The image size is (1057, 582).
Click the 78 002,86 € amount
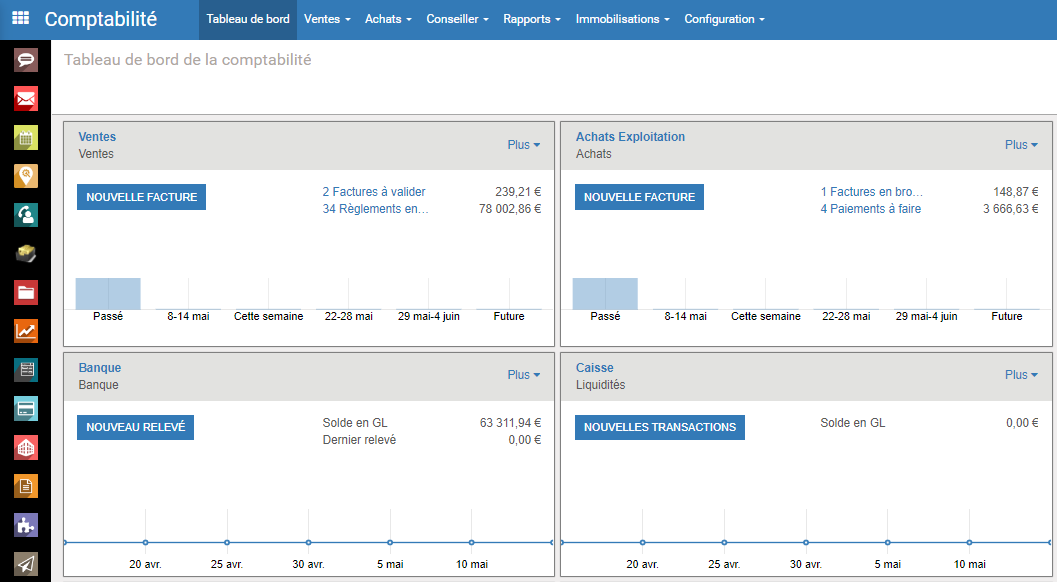510,209
